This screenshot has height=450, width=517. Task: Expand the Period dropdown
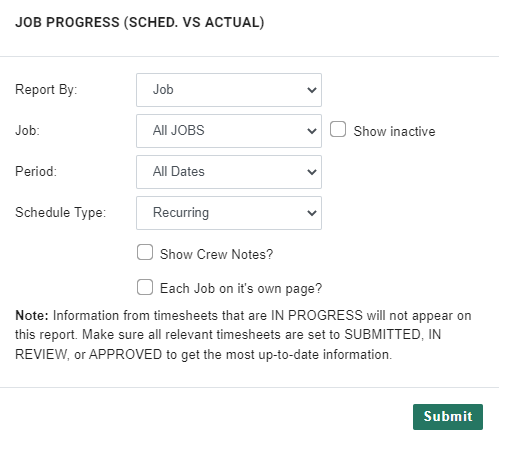pos(229,172)
